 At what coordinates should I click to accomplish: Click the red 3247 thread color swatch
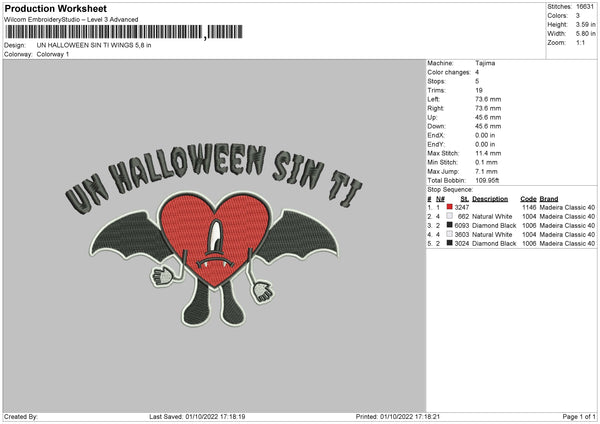click(x=452, y=205)
